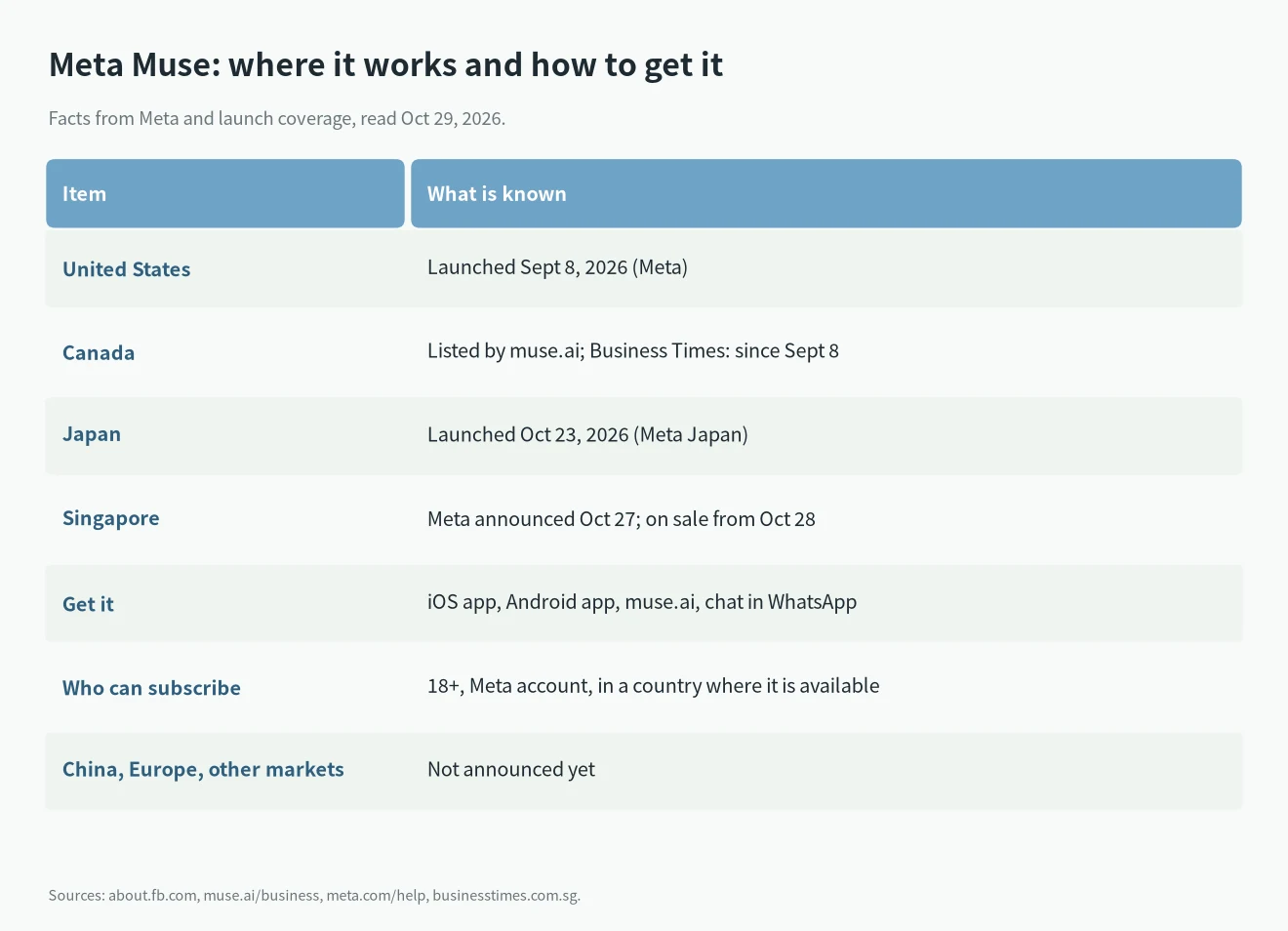Click the 'iOS app, Android app' cell
The width and height of the screenshot is (1288, 931).
tap(642, 602)
